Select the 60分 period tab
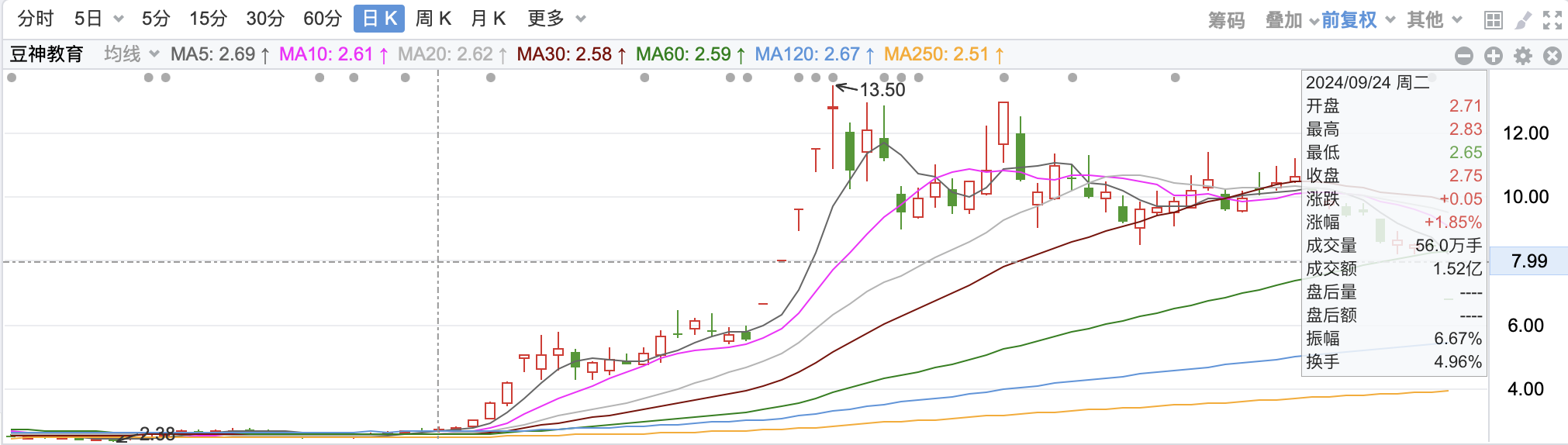This screenshot has width=1568, height=445. tap(323, 19)
